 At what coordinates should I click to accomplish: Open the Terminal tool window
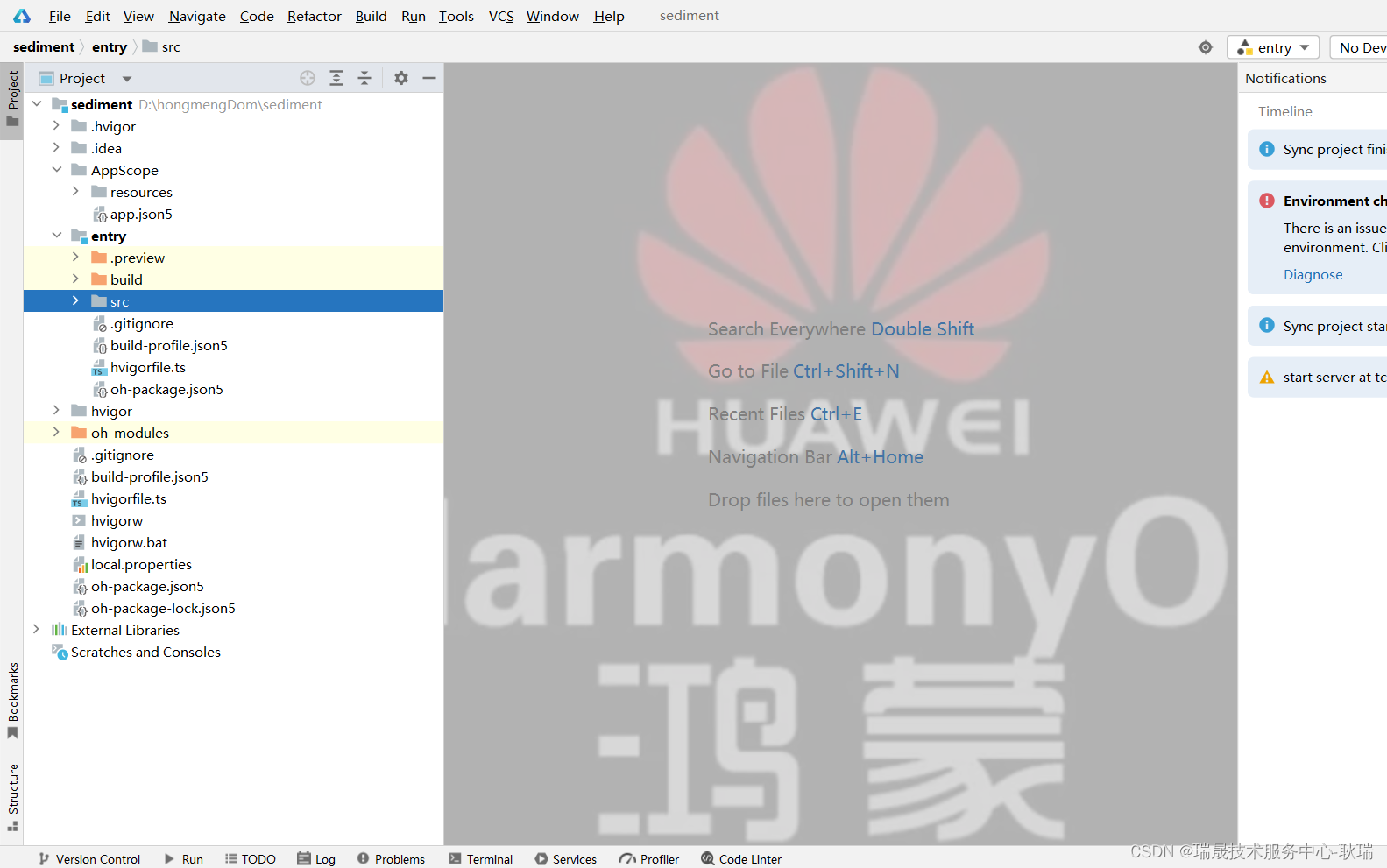pyautogui.click(x=480, y=859)
